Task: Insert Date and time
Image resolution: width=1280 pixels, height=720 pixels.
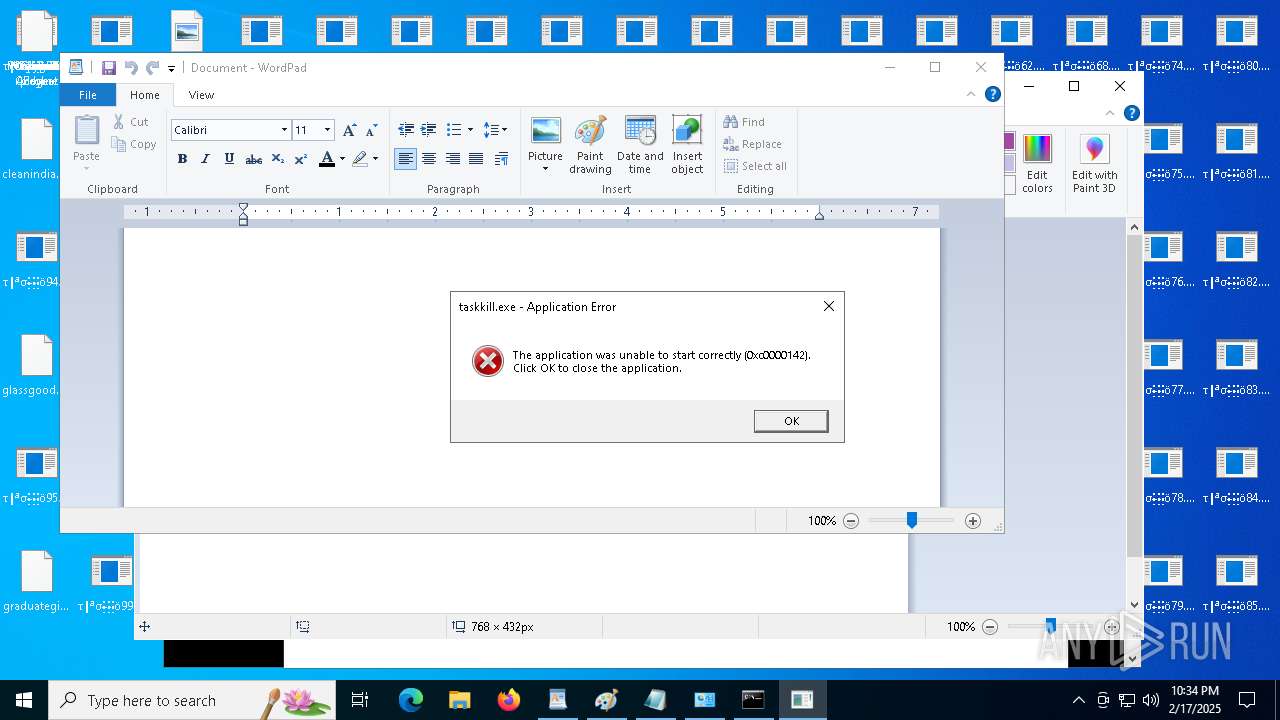Action: click(640, 145)
